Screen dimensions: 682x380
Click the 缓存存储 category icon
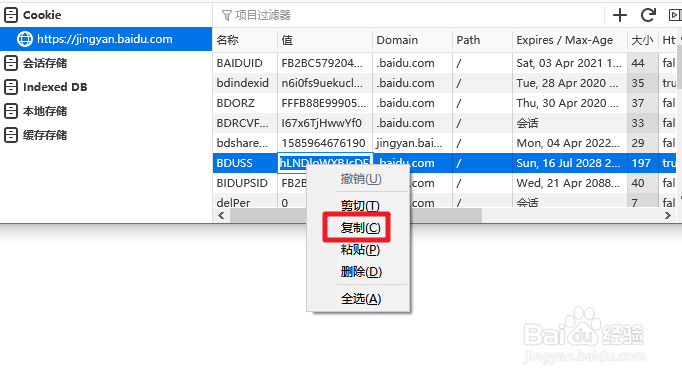(x=11, y=135)
